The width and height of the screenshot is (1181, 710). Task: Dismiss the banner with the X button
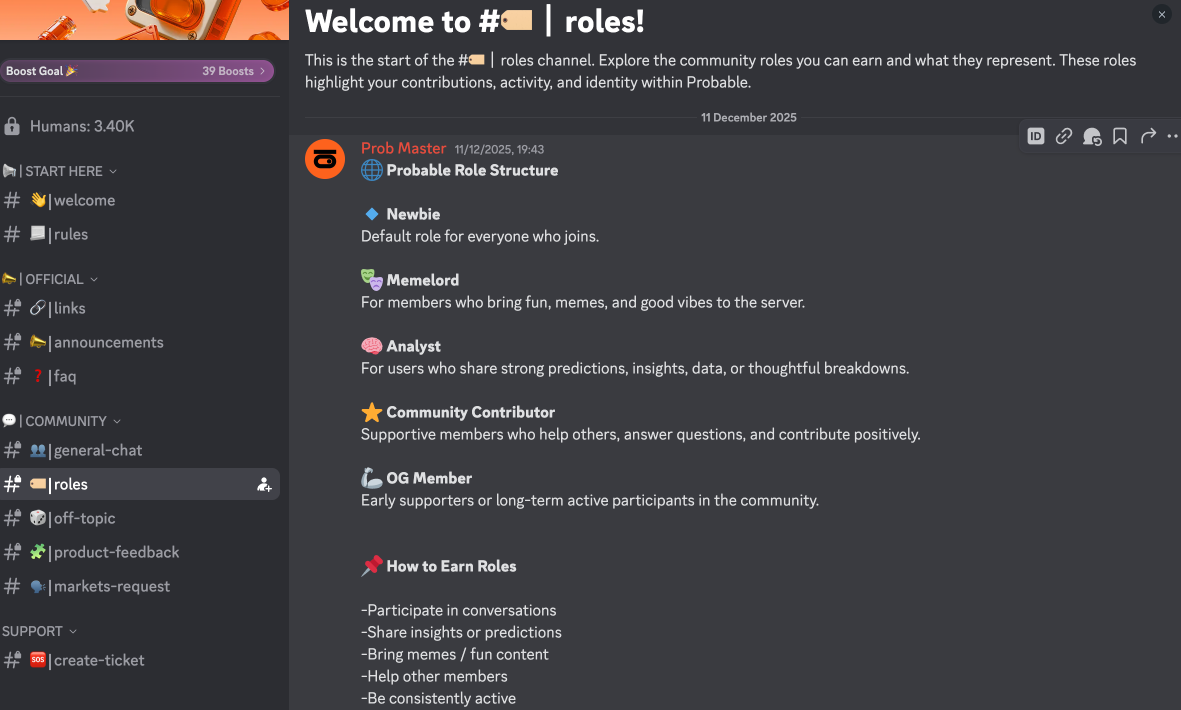[x=1161, y=14]
